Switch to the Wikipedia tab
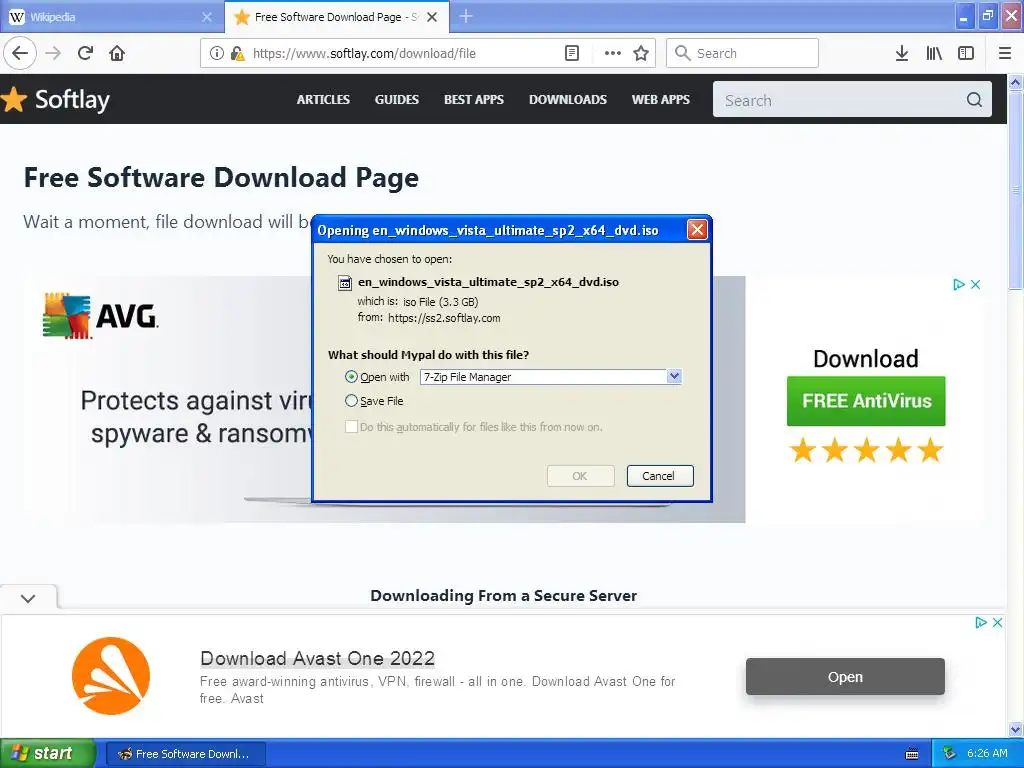Image resolution: width=1024 pixels, height=768 pixels. click(x=111, y=17)
